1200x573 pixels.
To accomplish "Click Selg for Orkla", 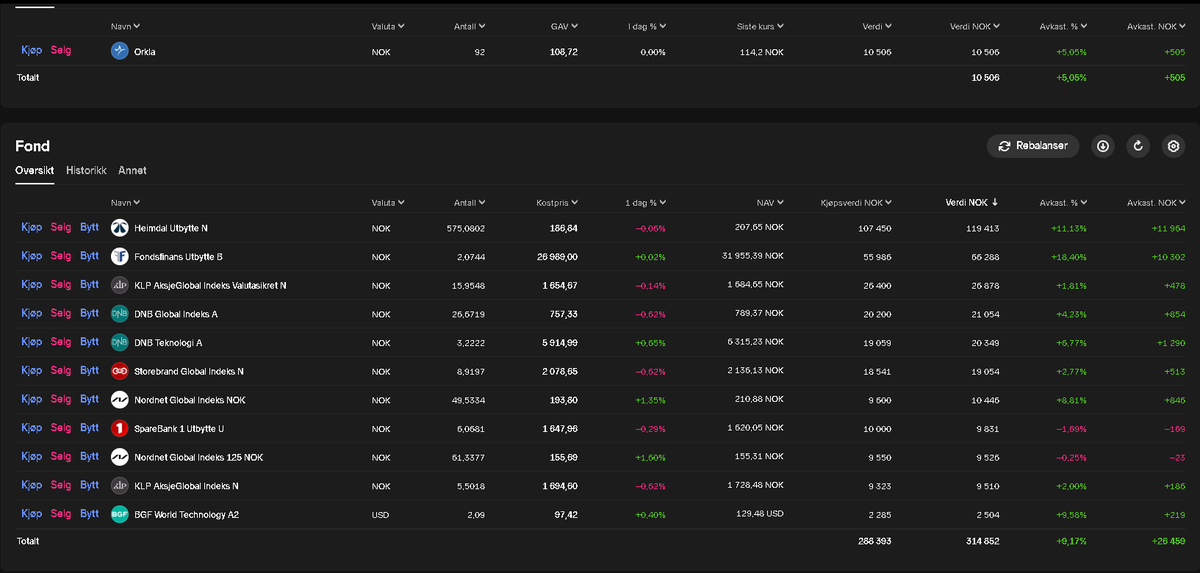I will (61, 50).
